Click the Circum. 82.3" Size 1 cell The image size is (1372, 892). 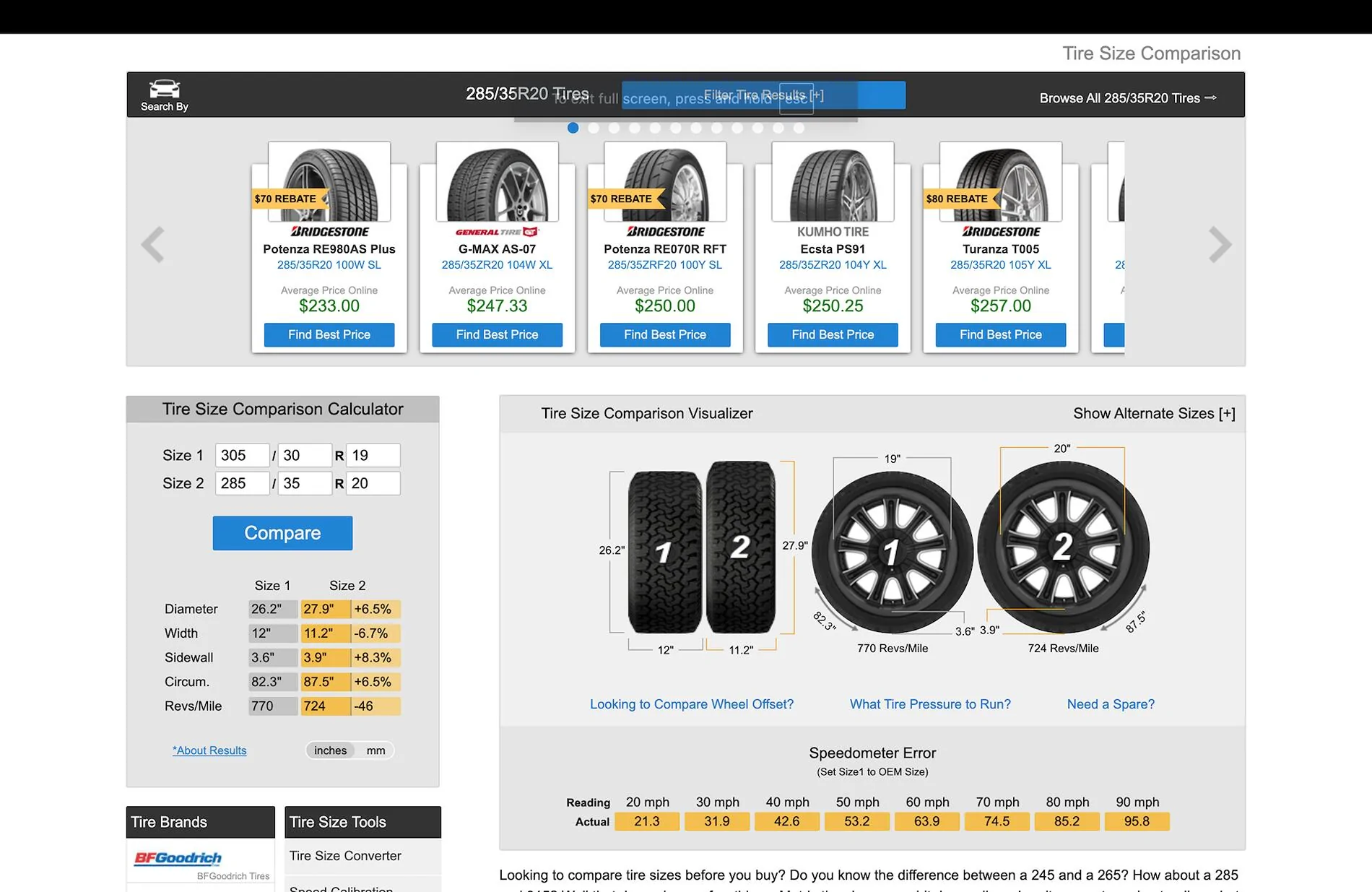coord(273,682)
